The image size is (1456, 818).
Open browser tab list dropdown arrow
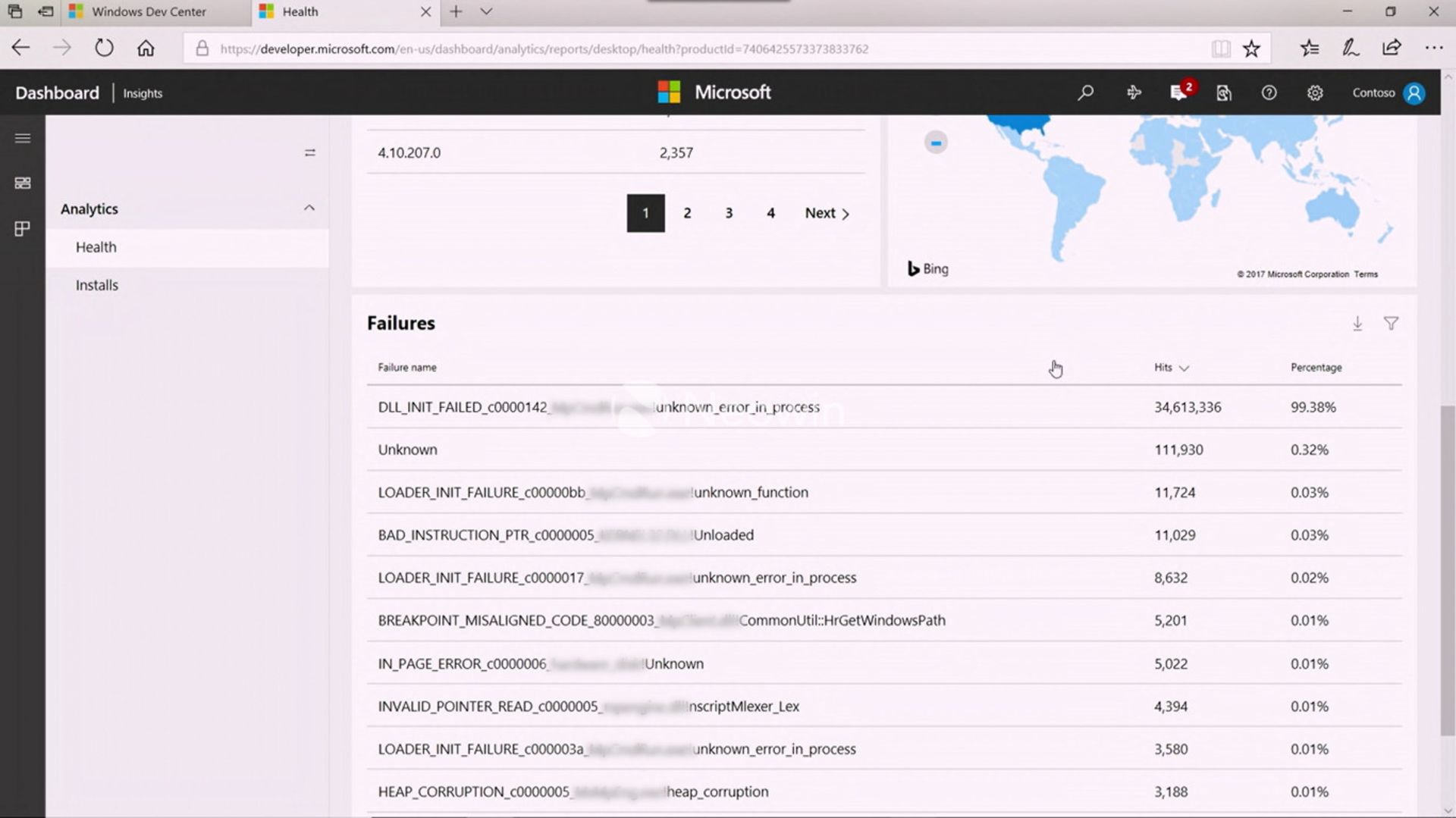[x=487, y=11]
